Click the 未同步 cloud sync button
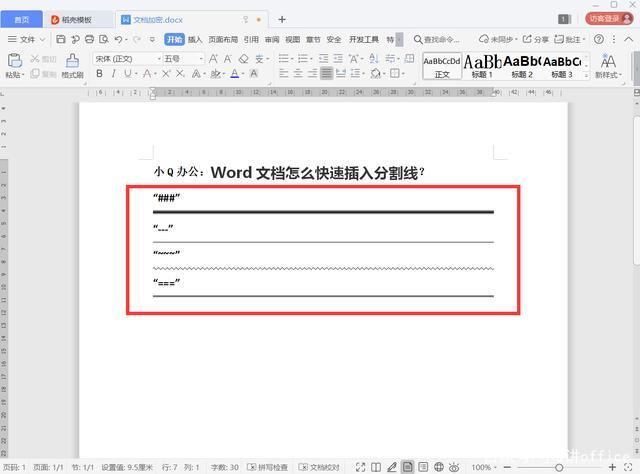The image size is (640, 474). coord(498,39)
